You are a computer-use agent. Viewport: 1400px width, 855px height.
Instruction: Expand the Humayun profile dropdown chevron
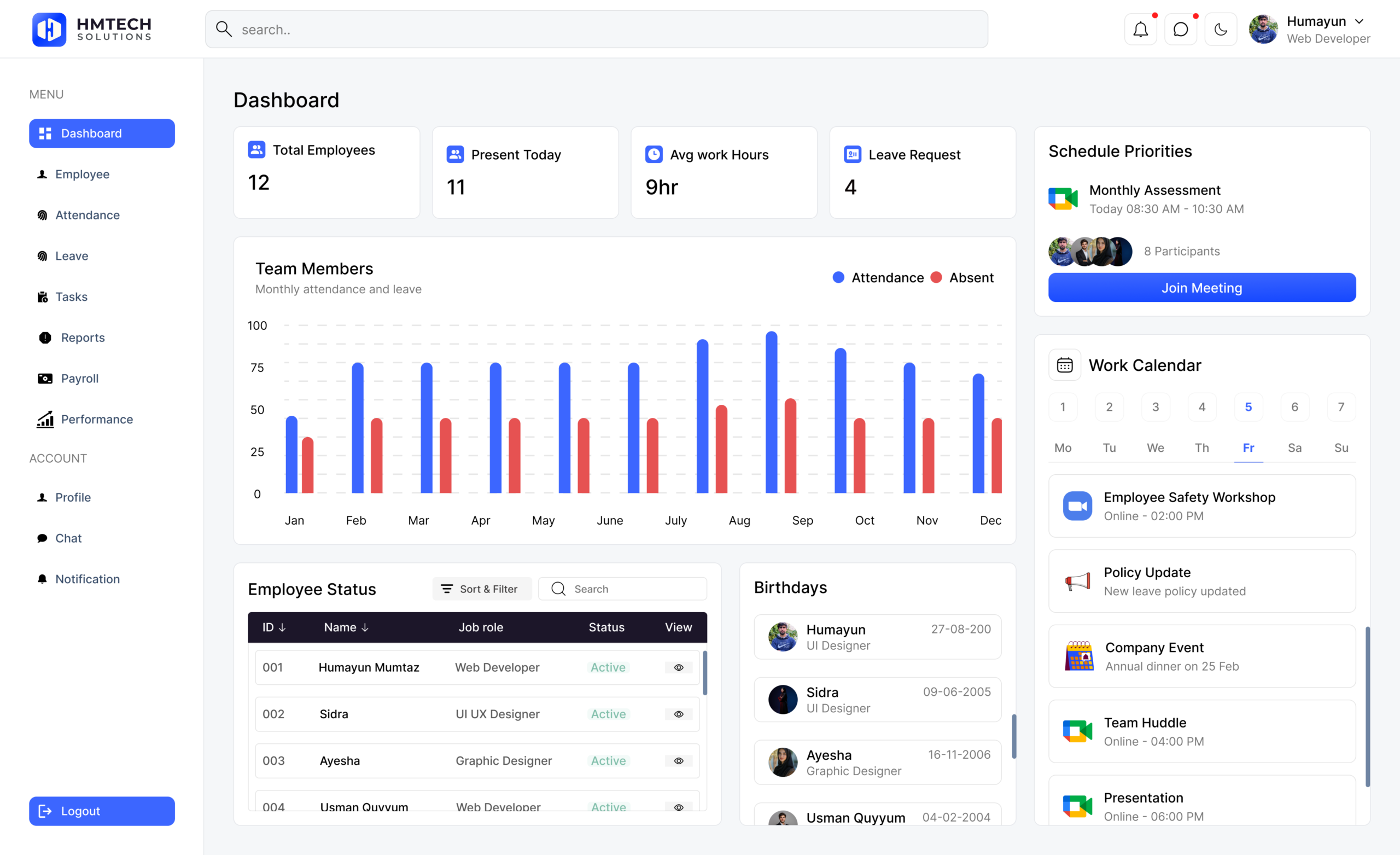1359,21
